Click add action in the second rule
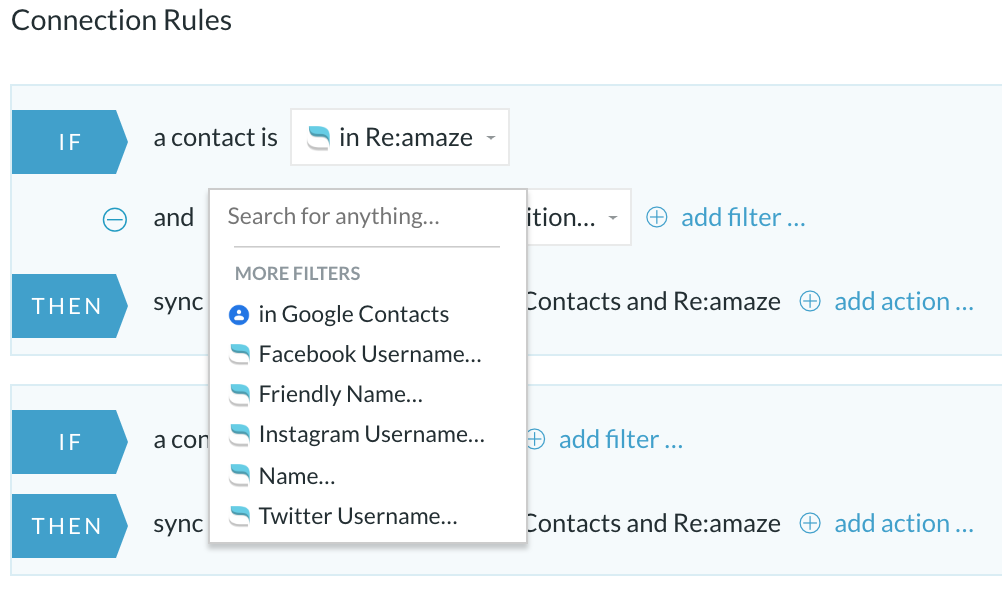1002x600 pixels. tap(904, 523)
